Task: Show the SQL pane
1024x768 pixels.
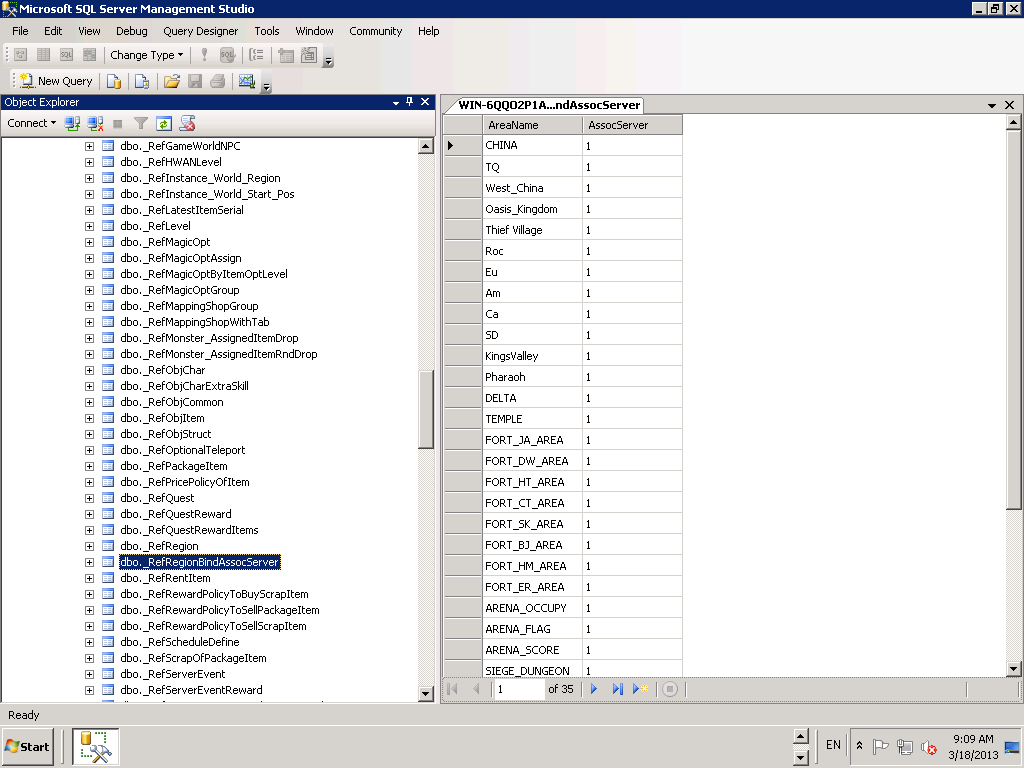Action: 67,55
